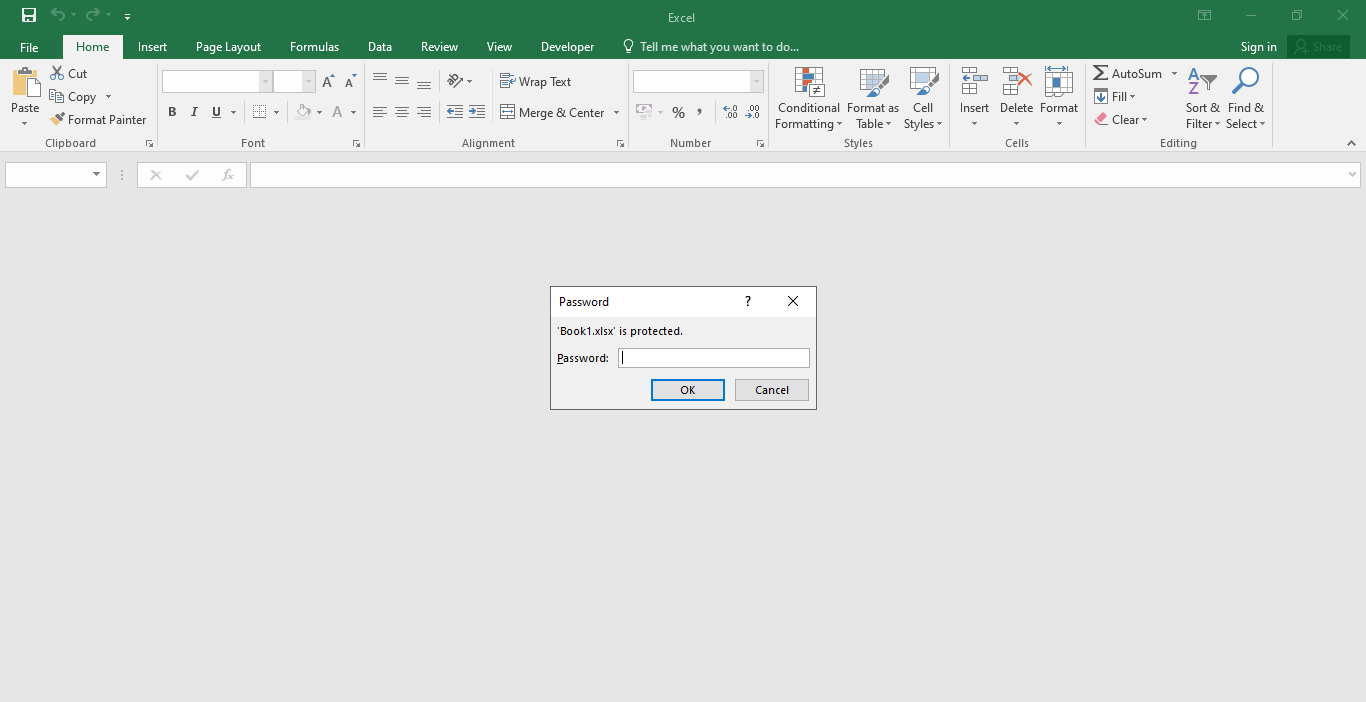Switch to the Formulas tab
The height and width of the screenshot is (702, 1366).
click(314, 47)
